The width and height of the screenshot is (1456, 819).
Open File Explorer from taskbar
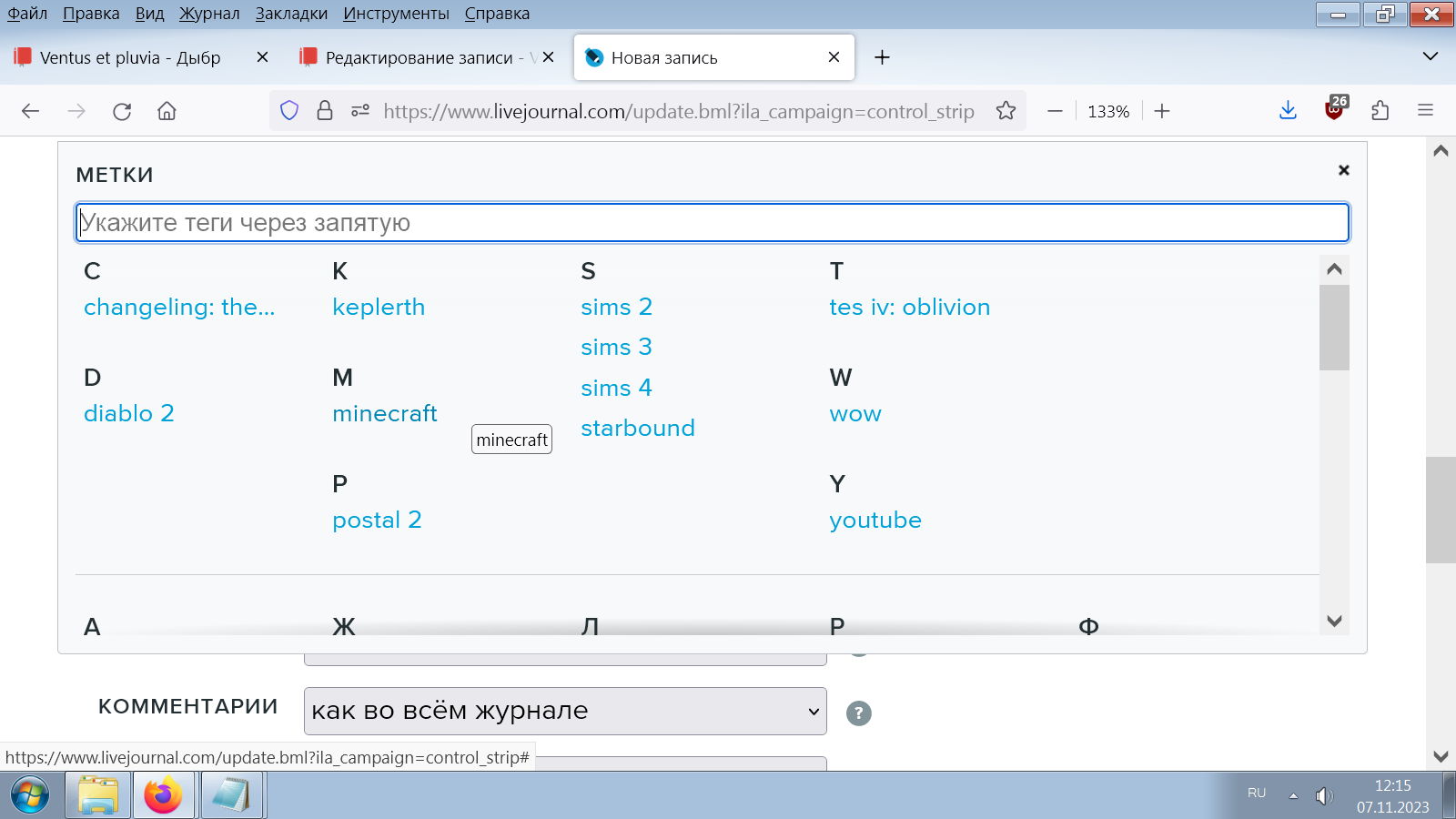click(97, 795)
